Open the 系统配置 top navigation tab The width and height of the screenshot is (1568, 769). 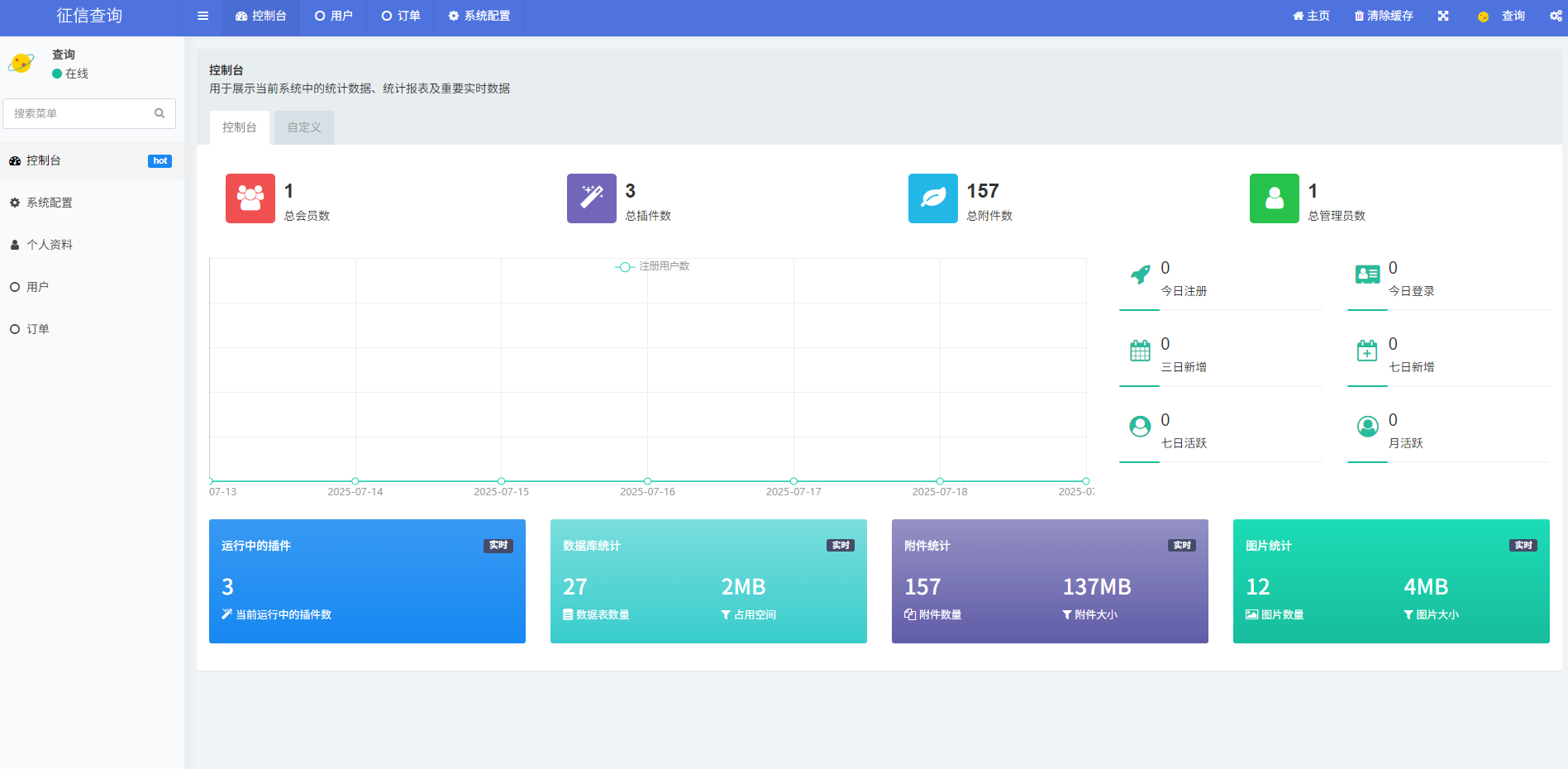point(479,16)
